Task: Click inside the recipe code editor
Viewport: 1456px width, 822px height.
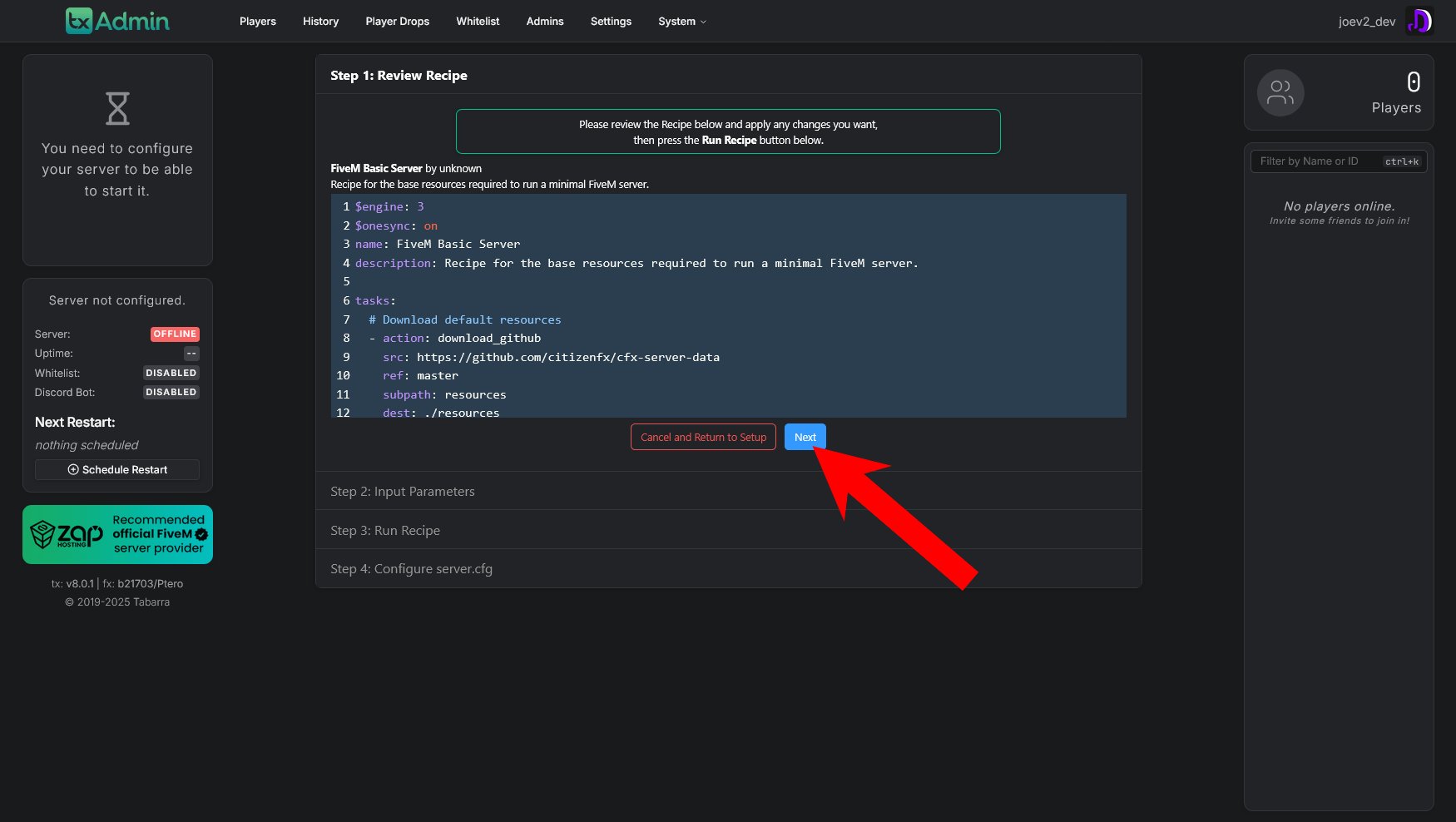Action: (x=728, y=306)
